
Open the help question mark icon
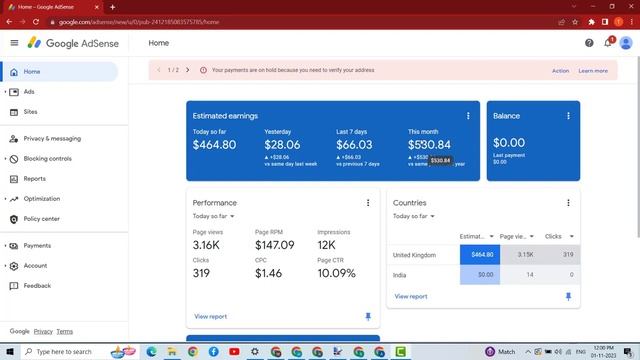(589, 43)
